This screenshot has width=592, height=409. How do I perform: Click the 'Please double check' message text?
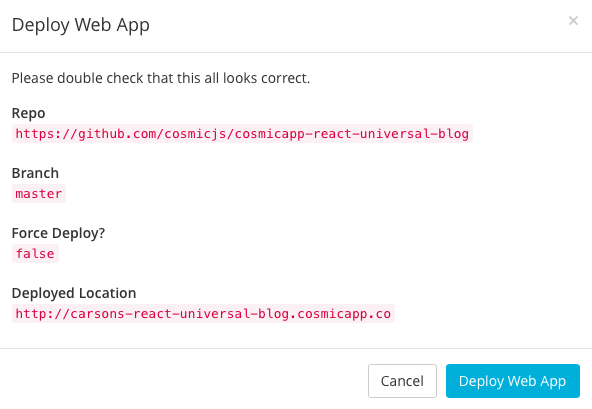pyautogui.click(x=161, y=78)
